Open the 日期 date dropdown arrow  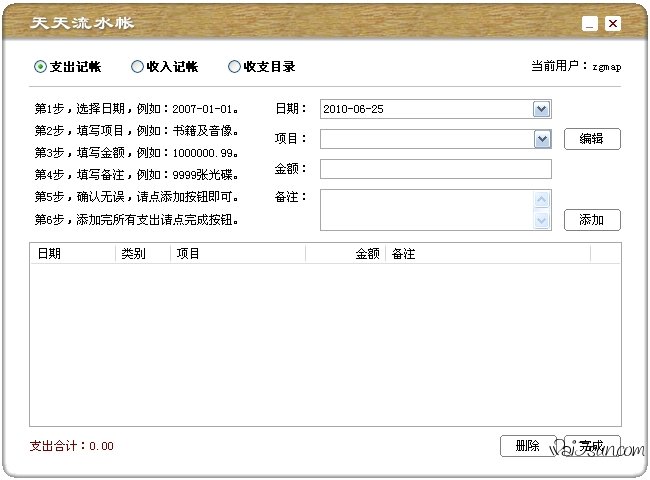(542, 109)
